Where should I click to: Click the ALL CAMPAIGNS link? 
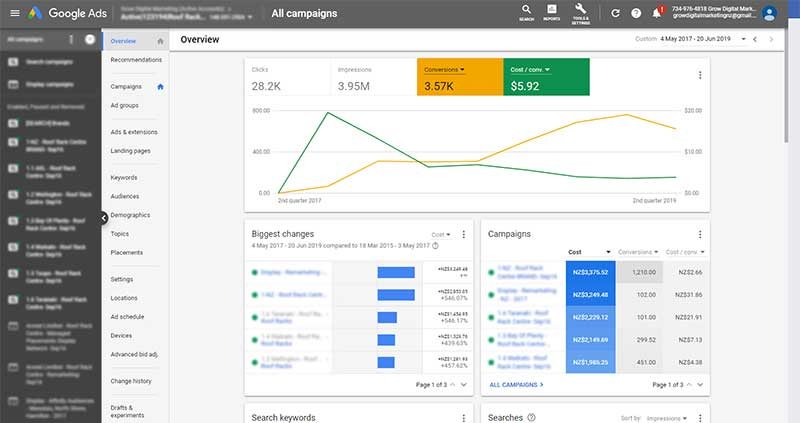[516, 385]
